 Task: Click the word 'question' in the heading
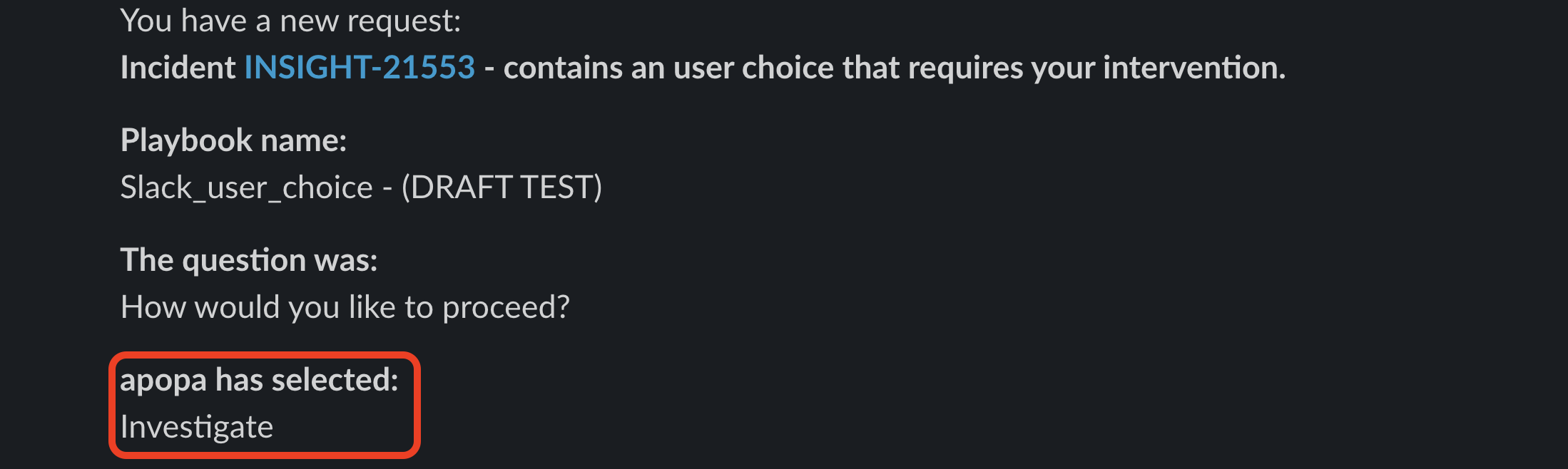click(244, 260)
